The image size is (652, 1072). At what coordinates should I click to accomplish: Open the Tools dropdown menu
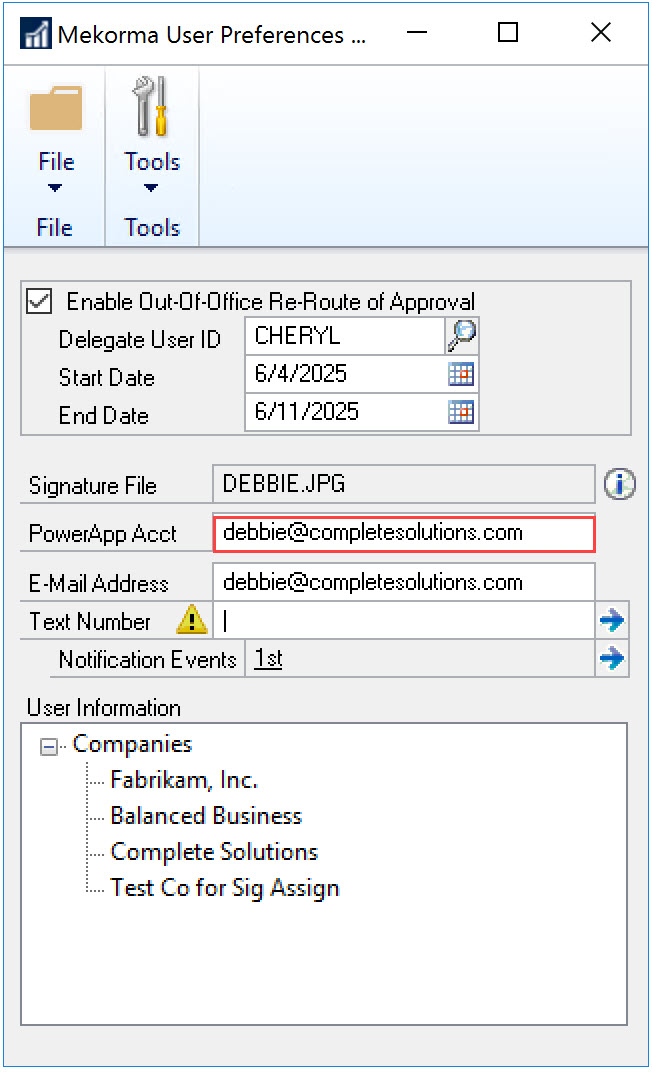pyautogui.click(x=152, y=172)
